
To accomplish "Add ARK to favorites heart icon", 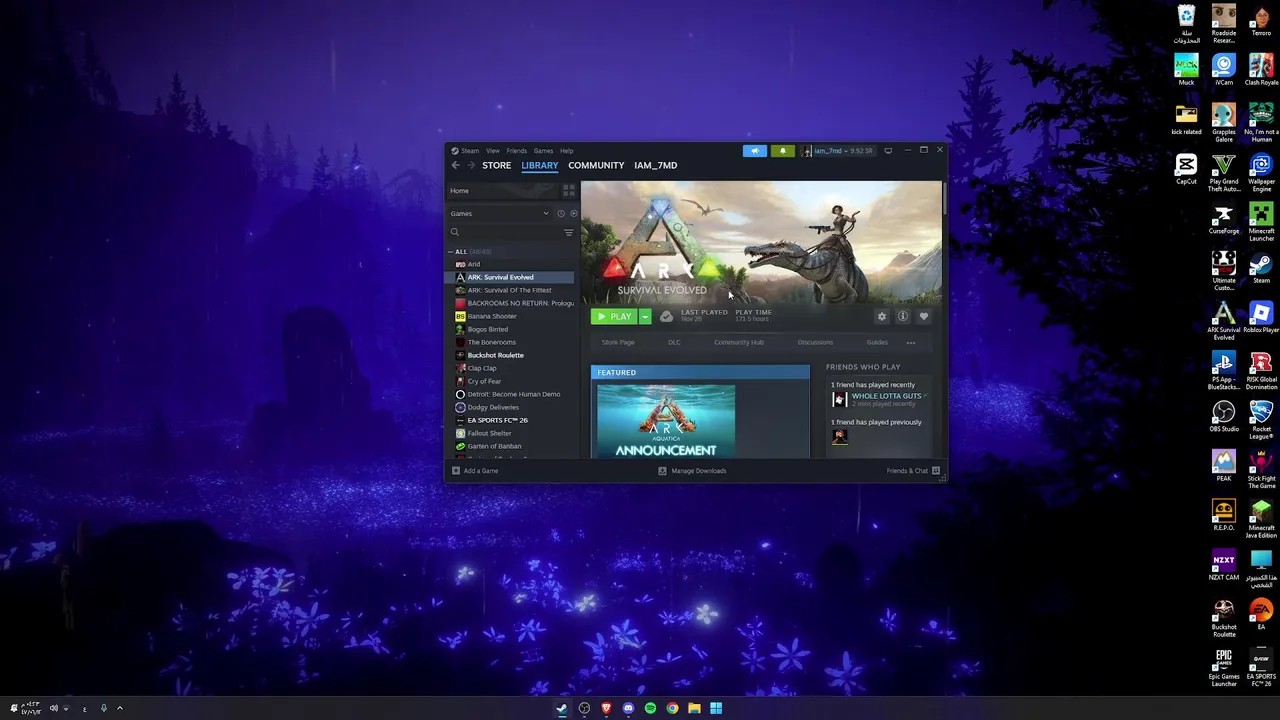I will coord(923,316).
